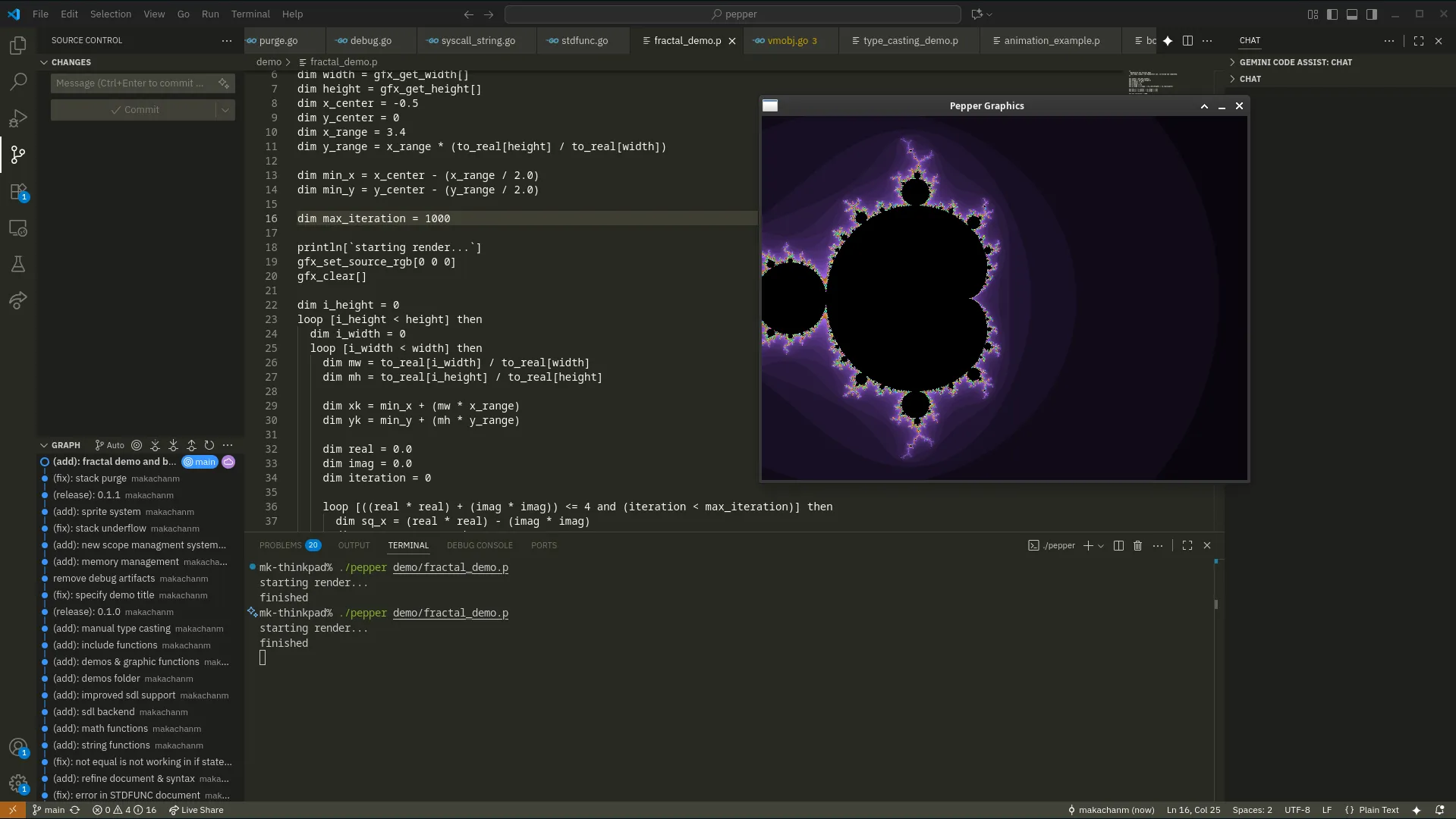Toggle the bottom panel layout button
The height and width of the screenshot is (819, 1456).
pyautogui.click(x=1352, y=14)
